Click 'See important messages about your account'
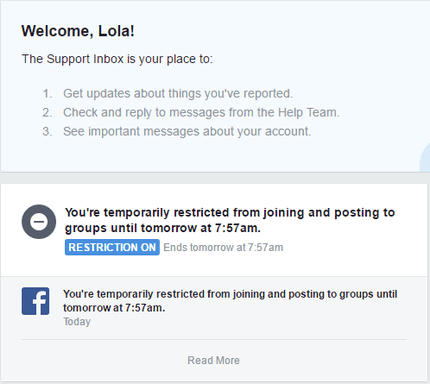The image size is (430, 384). tap(187, 131)
